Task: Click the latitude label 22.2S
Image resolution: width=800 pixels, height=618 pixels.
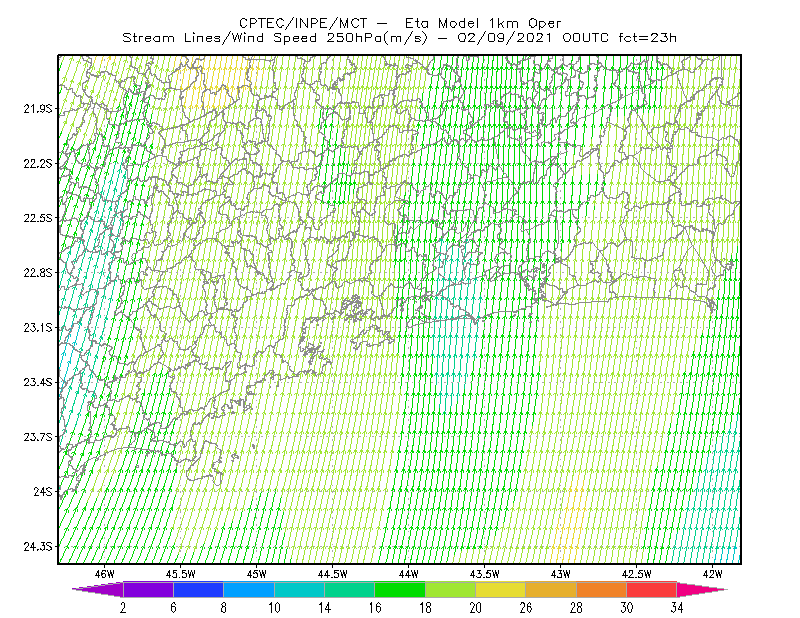Action: click(38, 163)
